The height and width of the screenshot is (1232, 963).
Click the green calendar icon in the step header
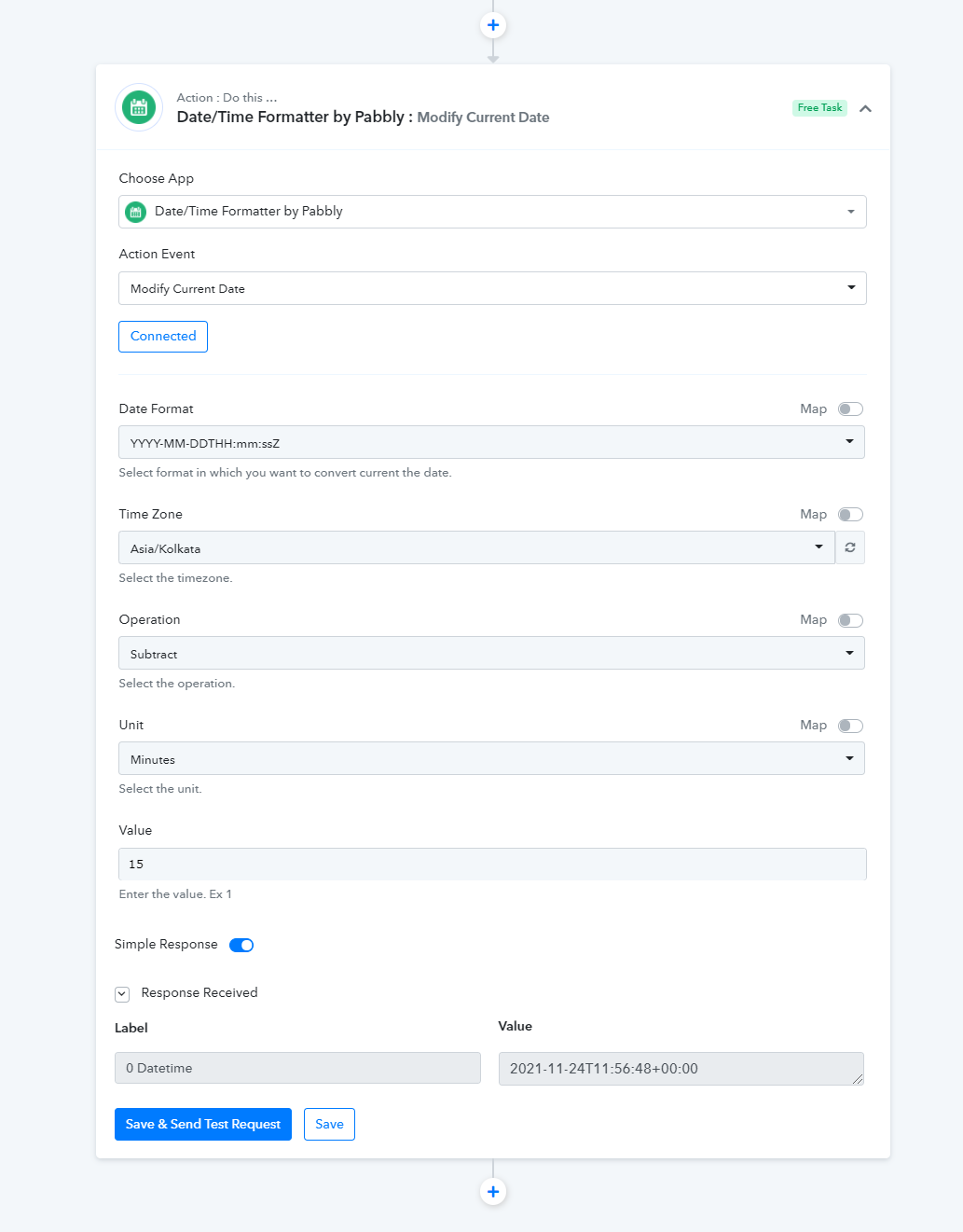click(139, 108)
